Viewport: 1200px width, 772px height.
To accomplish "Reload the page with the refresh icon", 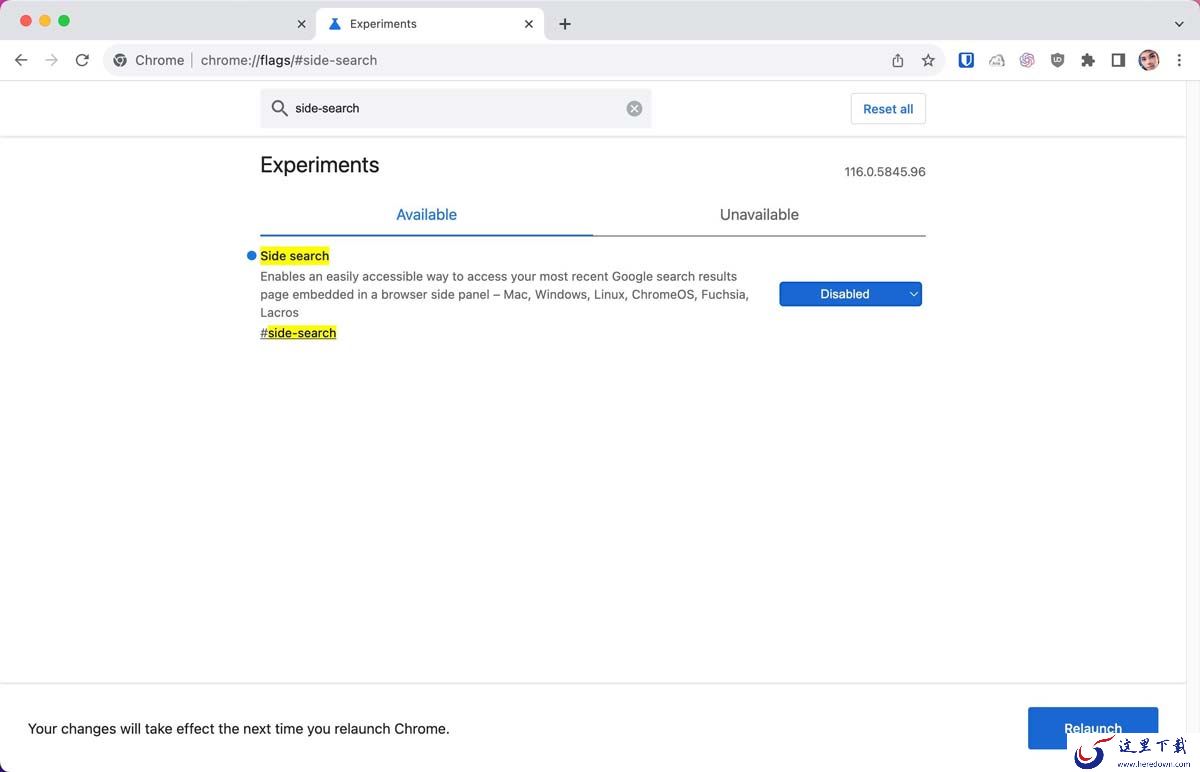I will pos(82,60).
